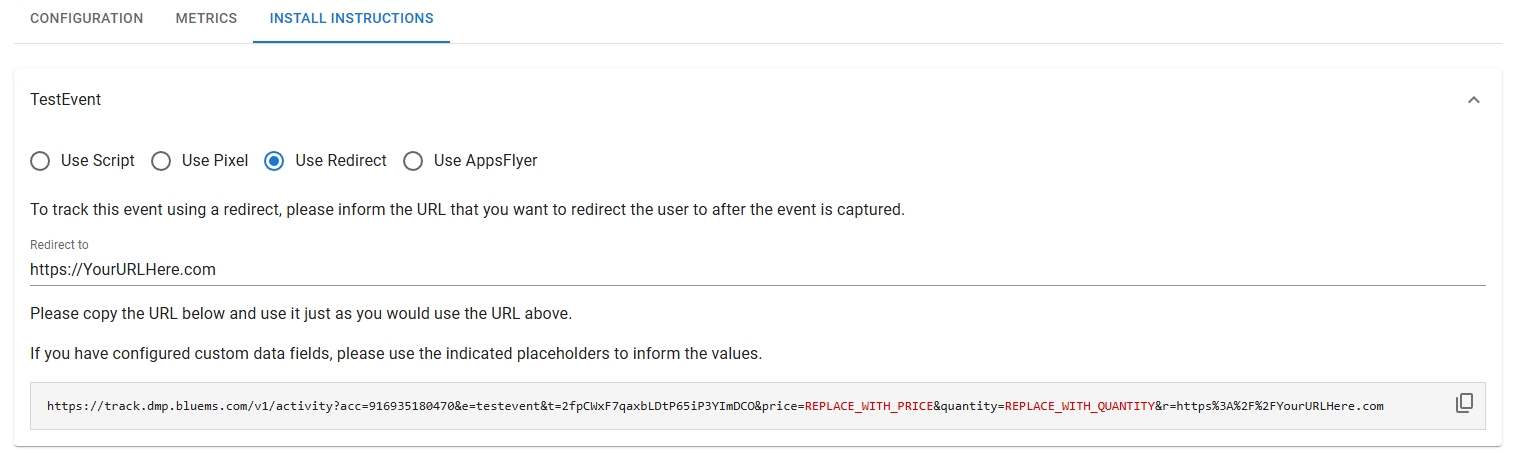Image resolution: width=1518 pixels, height=453 pixels.
Task: Click the REPLACE_WITH_QUANTITY placeholder in the URL
Action: (1079, 406)
